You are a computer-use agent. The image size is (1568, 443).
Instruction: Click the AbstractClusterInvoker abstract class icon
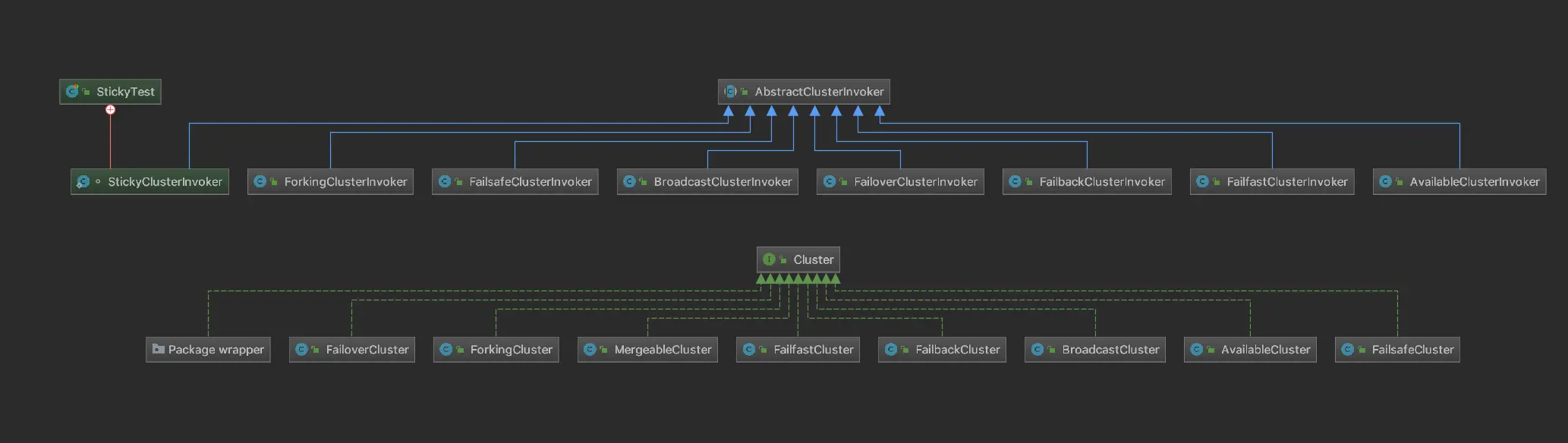point(730,91)
